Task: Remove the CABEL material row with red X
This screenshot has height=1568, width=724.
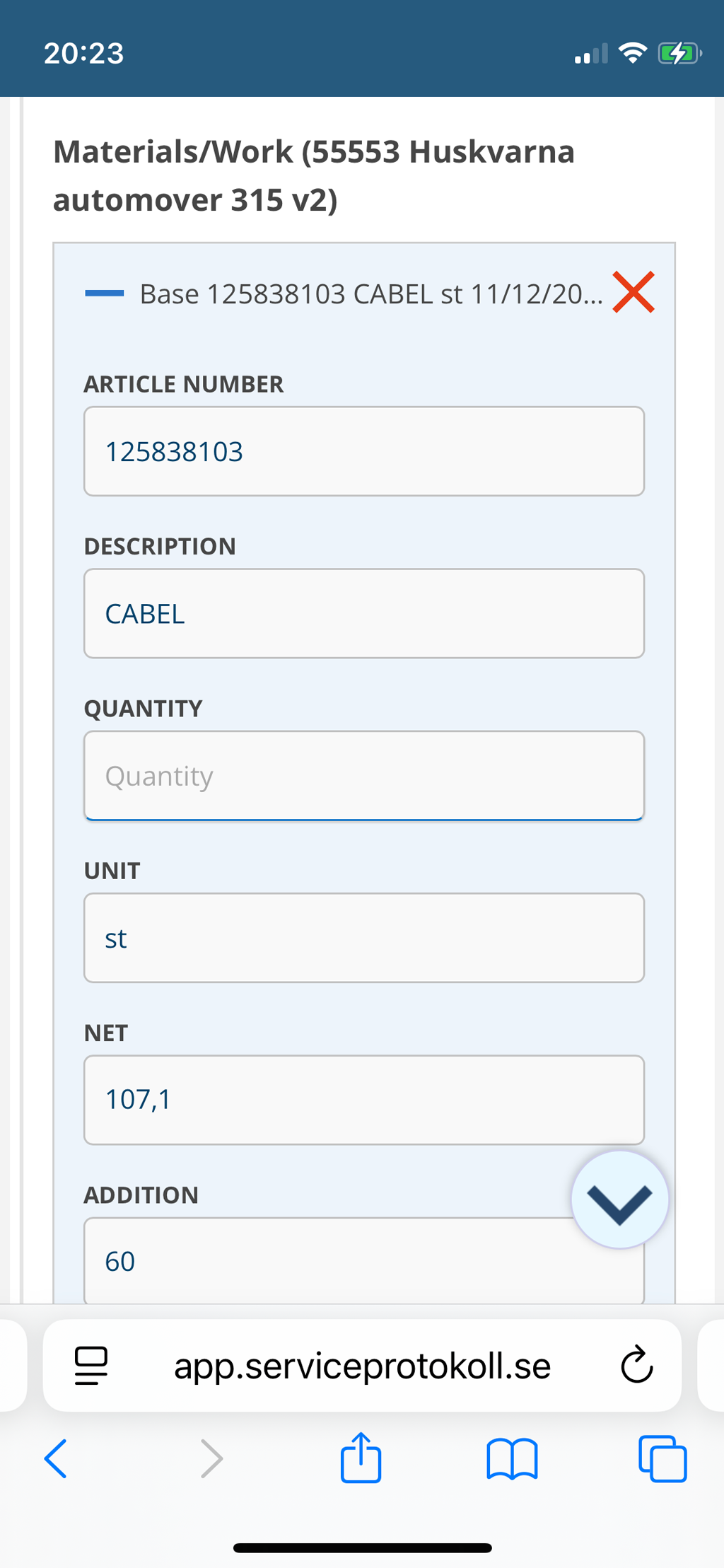Action: [x=633, y=292]
